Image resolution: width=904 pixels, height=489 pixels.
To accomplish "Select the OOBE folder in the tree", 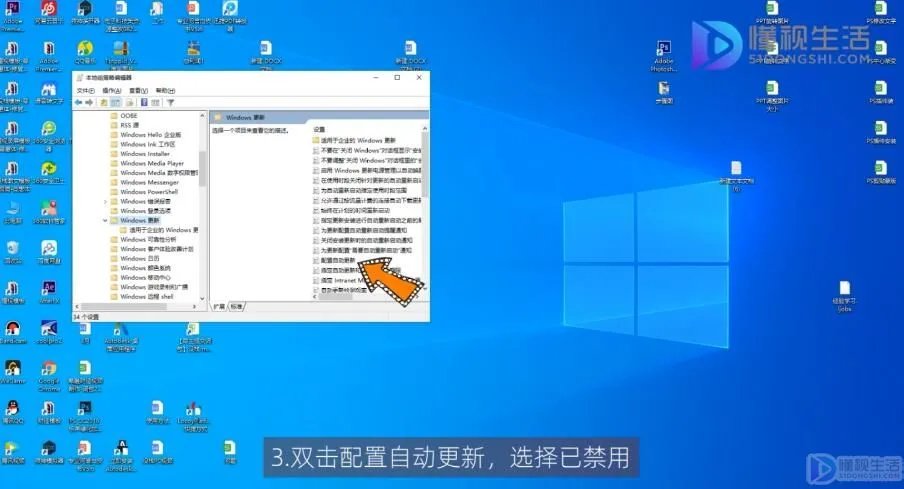I will coord(123,116).
